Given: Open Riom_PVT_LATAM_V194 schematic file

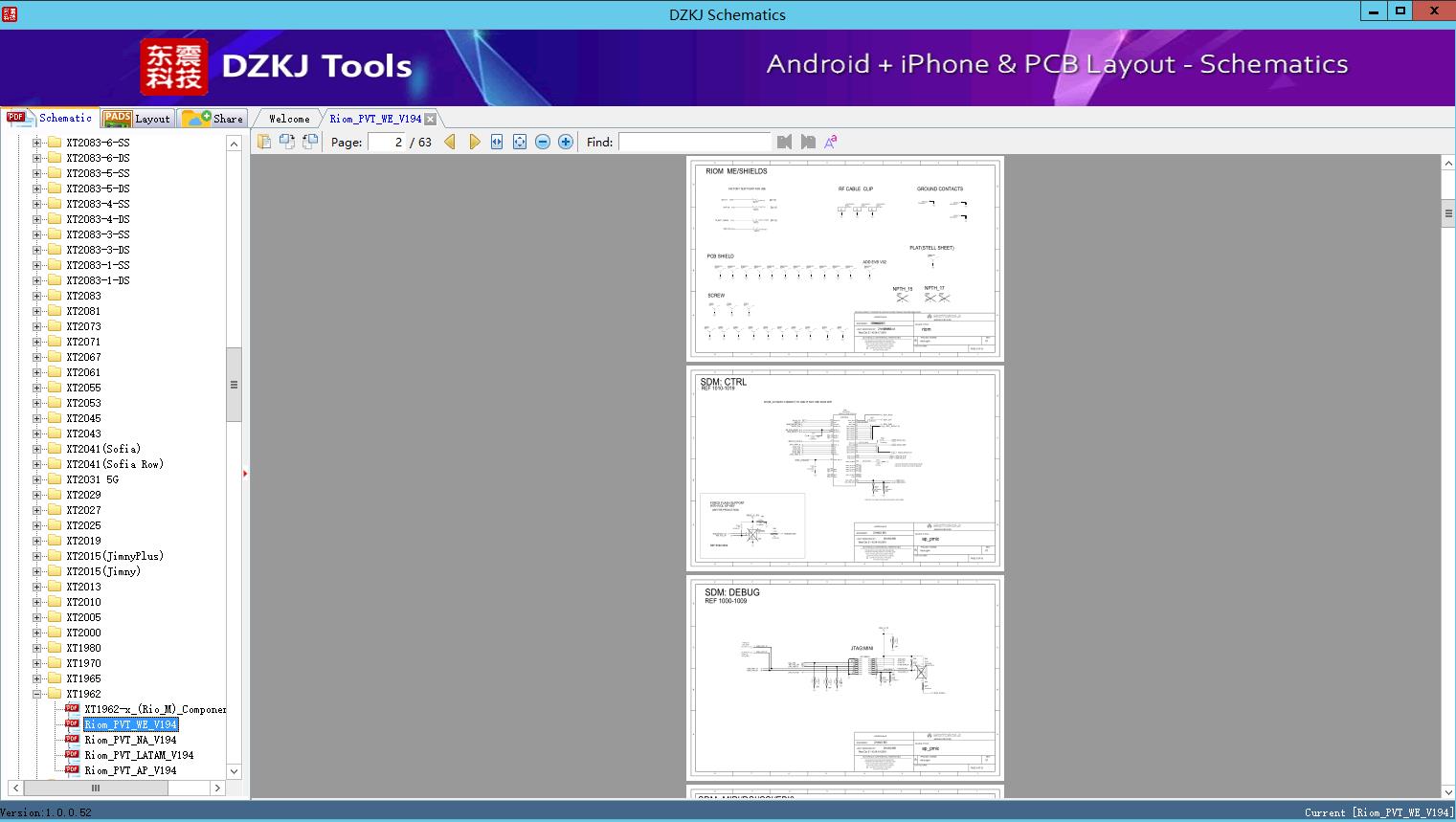Looking at the screenshot, I should tap(139, 755).
